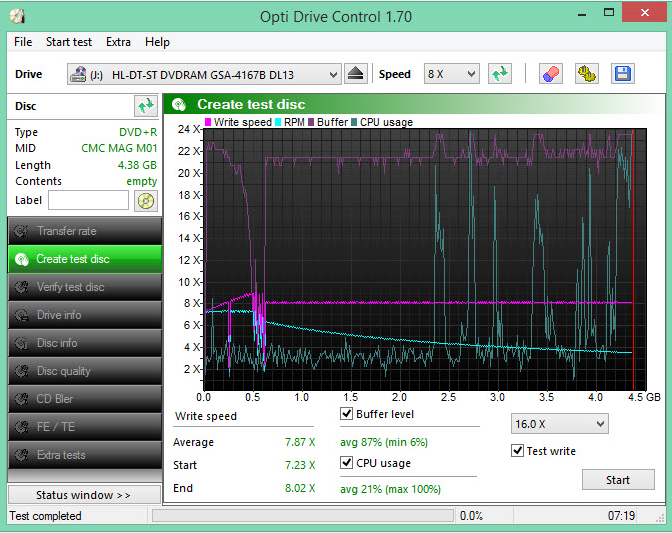
Task: Click the Test completed status text
Action: pos(45,516)
